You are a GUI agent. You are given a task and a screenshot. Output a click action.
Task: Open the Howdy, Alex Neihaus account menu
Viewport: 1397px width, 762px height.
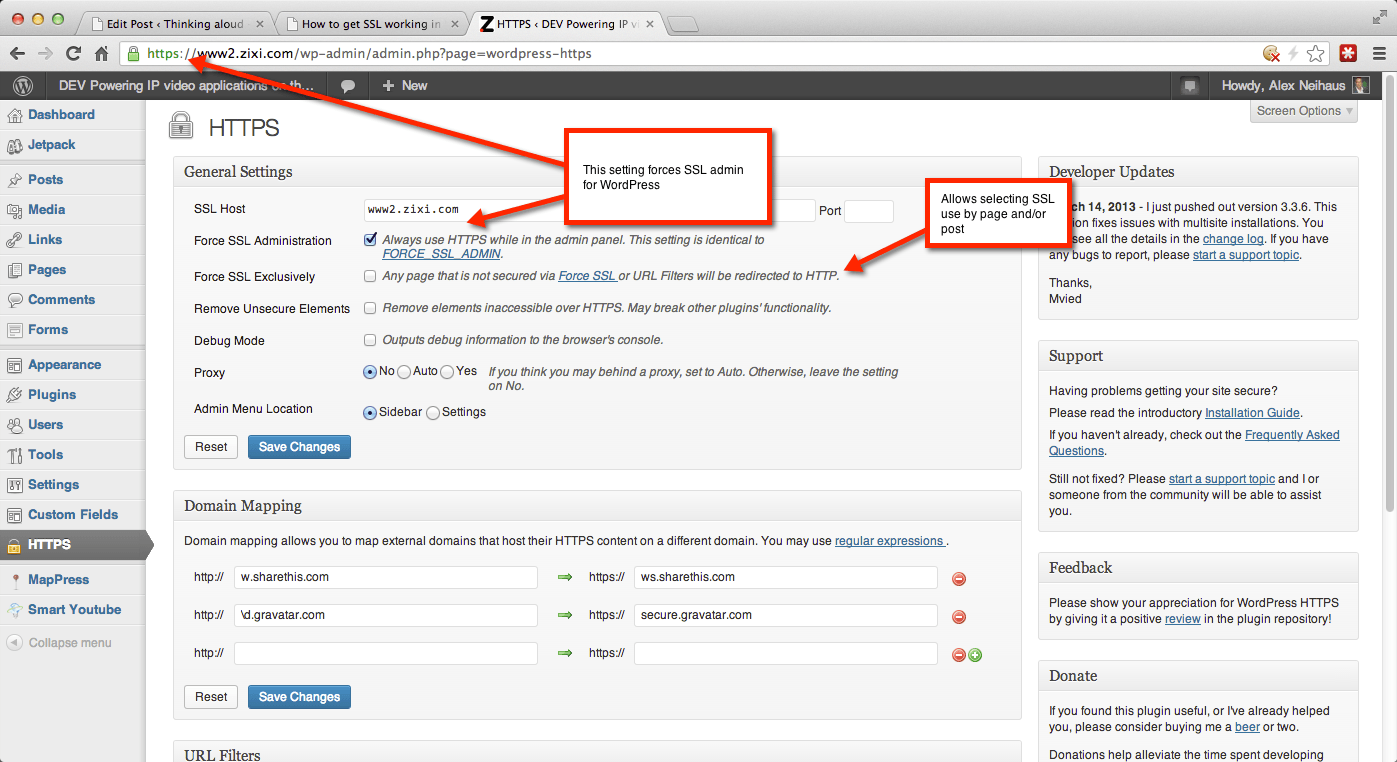[x=1296, y=86]
